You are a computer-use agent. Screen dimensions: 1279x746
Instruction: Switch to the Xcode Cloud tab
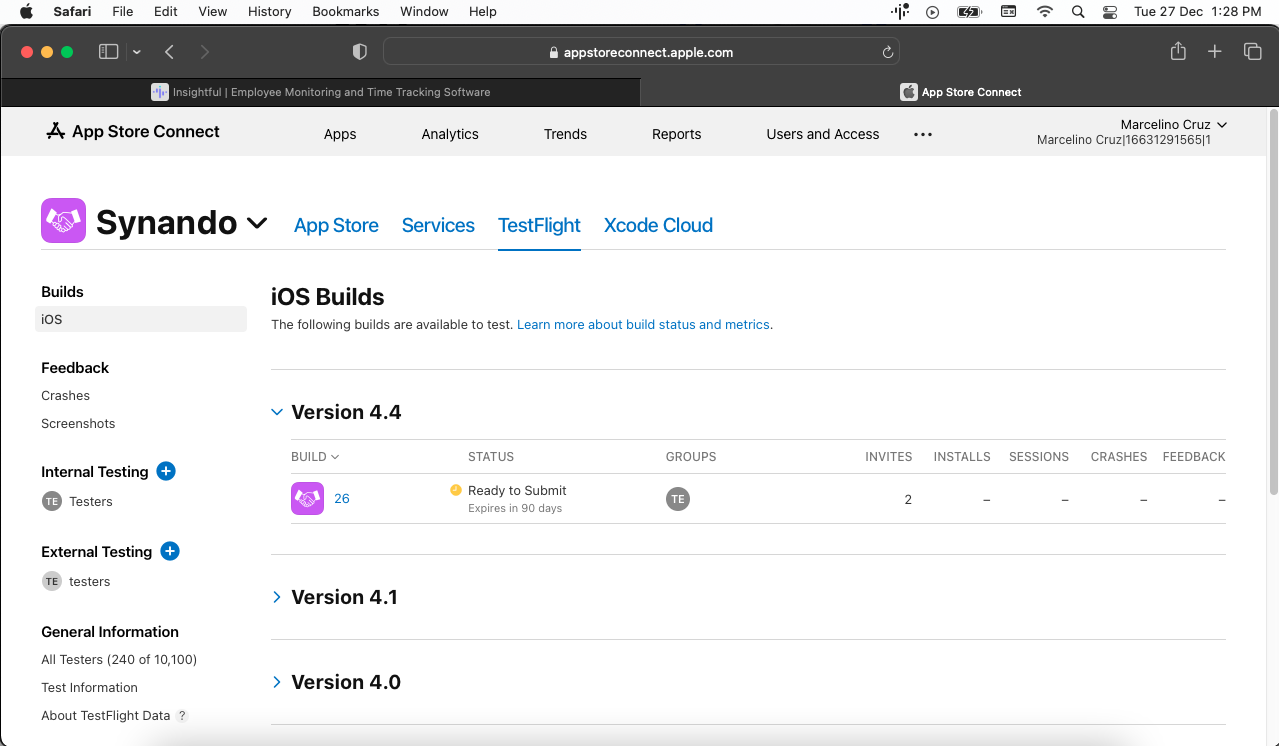point(658,225)
